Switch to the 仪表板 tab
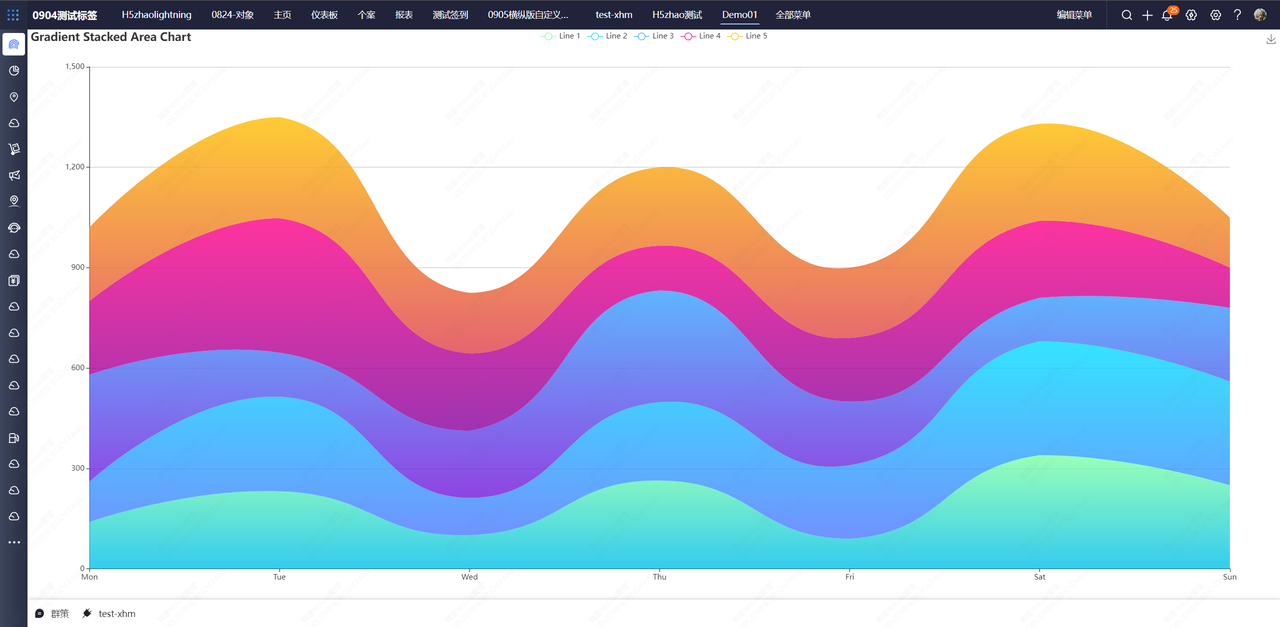The image size is (1280, 627). 324,15
